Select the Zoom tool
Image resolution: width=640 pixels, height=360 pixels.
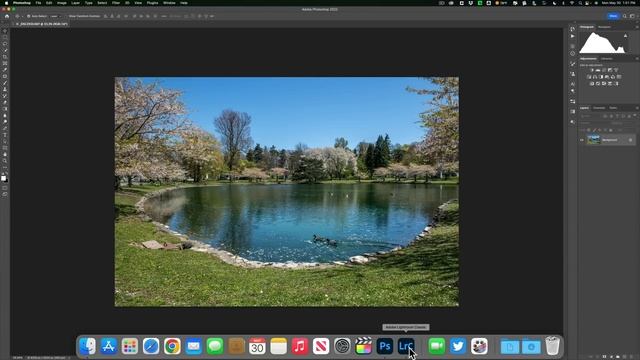[x=5, y=160]
